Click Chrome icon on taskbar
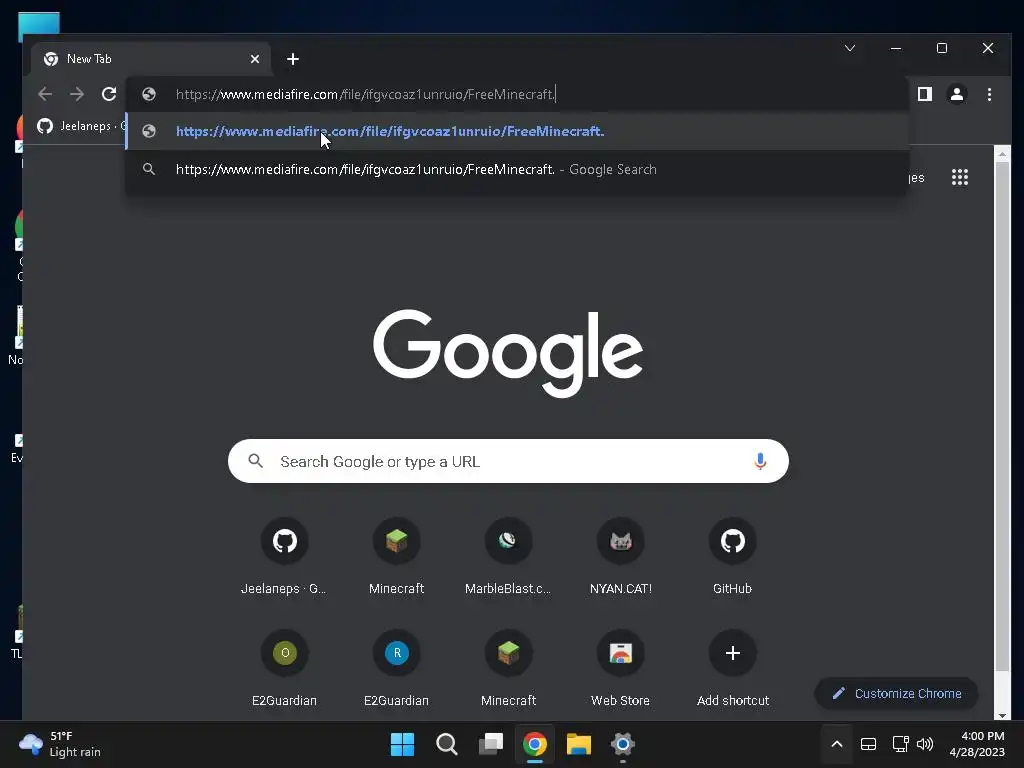1024x768 pixels. point(535,744)
